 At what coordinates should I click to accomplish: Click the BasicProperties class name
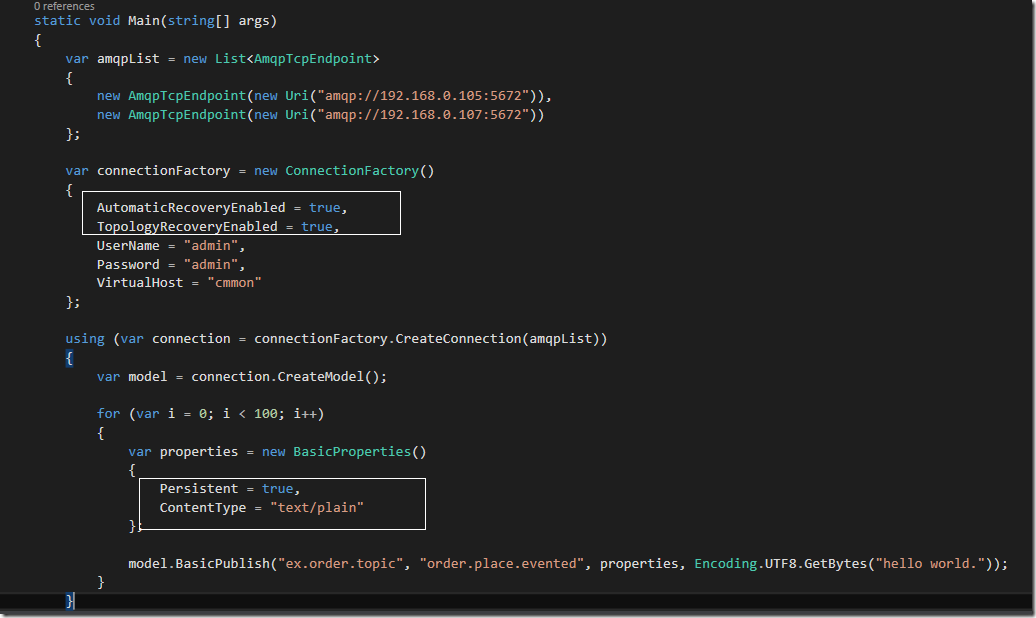(x=355, y=452)
